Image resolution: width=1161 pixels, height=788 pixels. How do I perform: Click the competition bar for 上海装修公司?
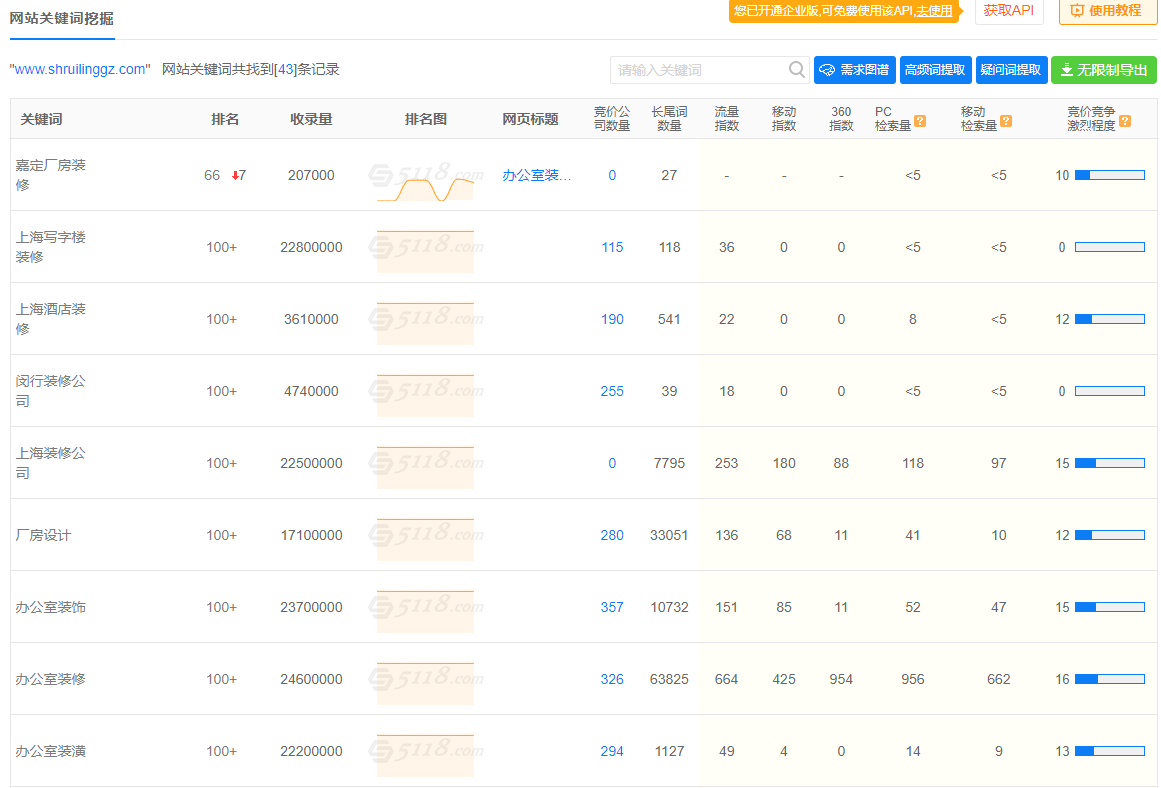coord(1110,463)
